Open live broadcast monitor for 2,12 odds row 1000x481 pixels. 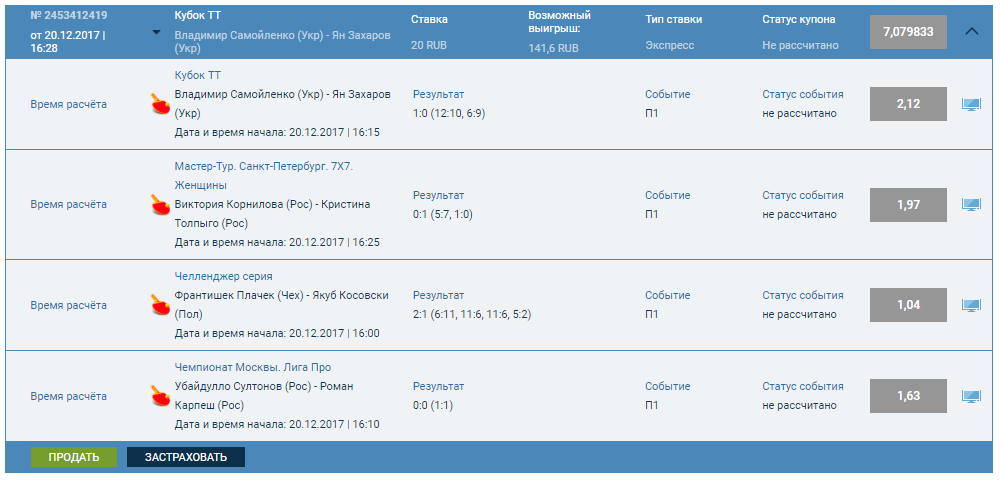coord(970,104)
